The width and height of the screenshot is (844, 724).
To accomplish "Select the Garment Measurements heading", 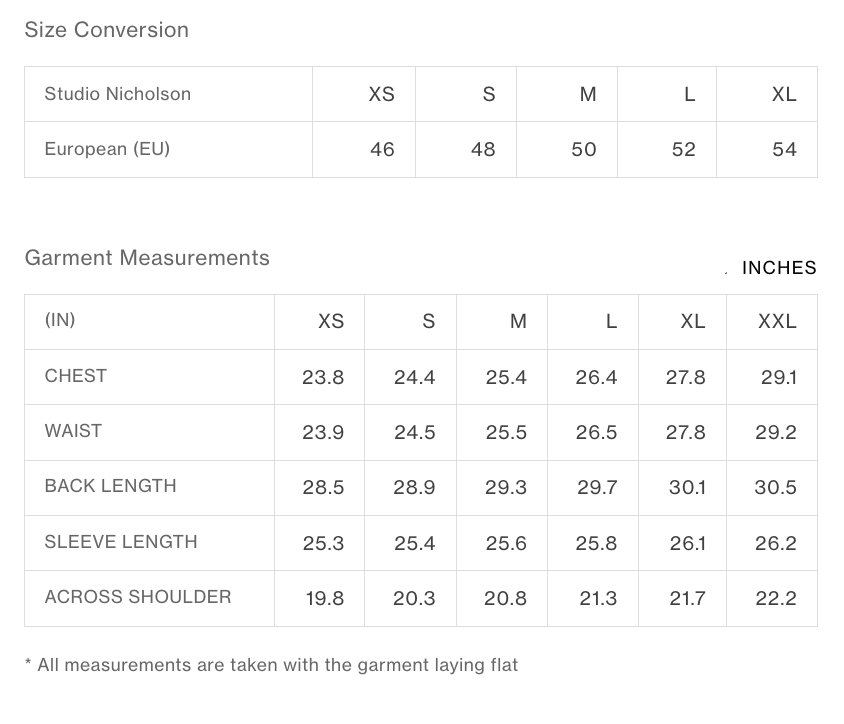I will click(147, 258).
